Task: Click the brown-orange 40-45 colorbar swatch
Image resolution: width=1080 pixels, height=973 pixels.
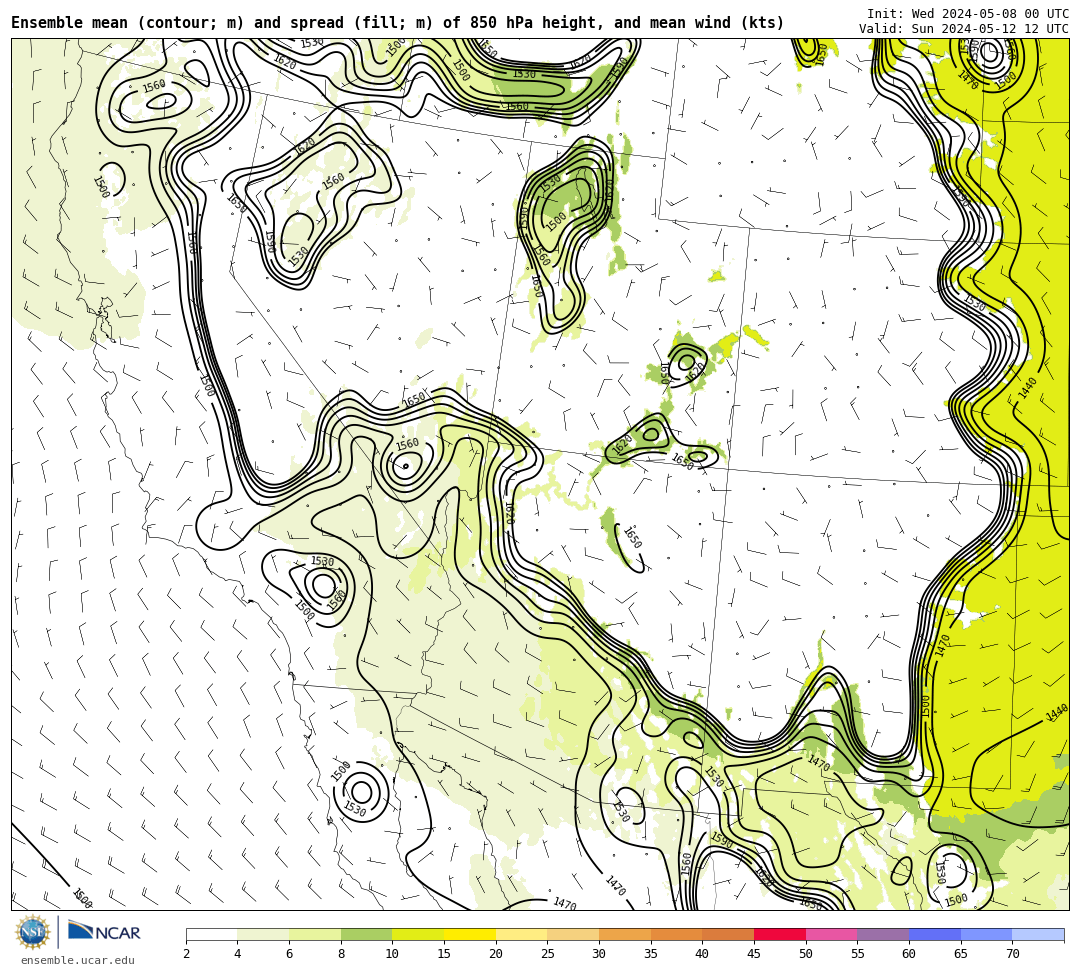Action: point(728,934)
